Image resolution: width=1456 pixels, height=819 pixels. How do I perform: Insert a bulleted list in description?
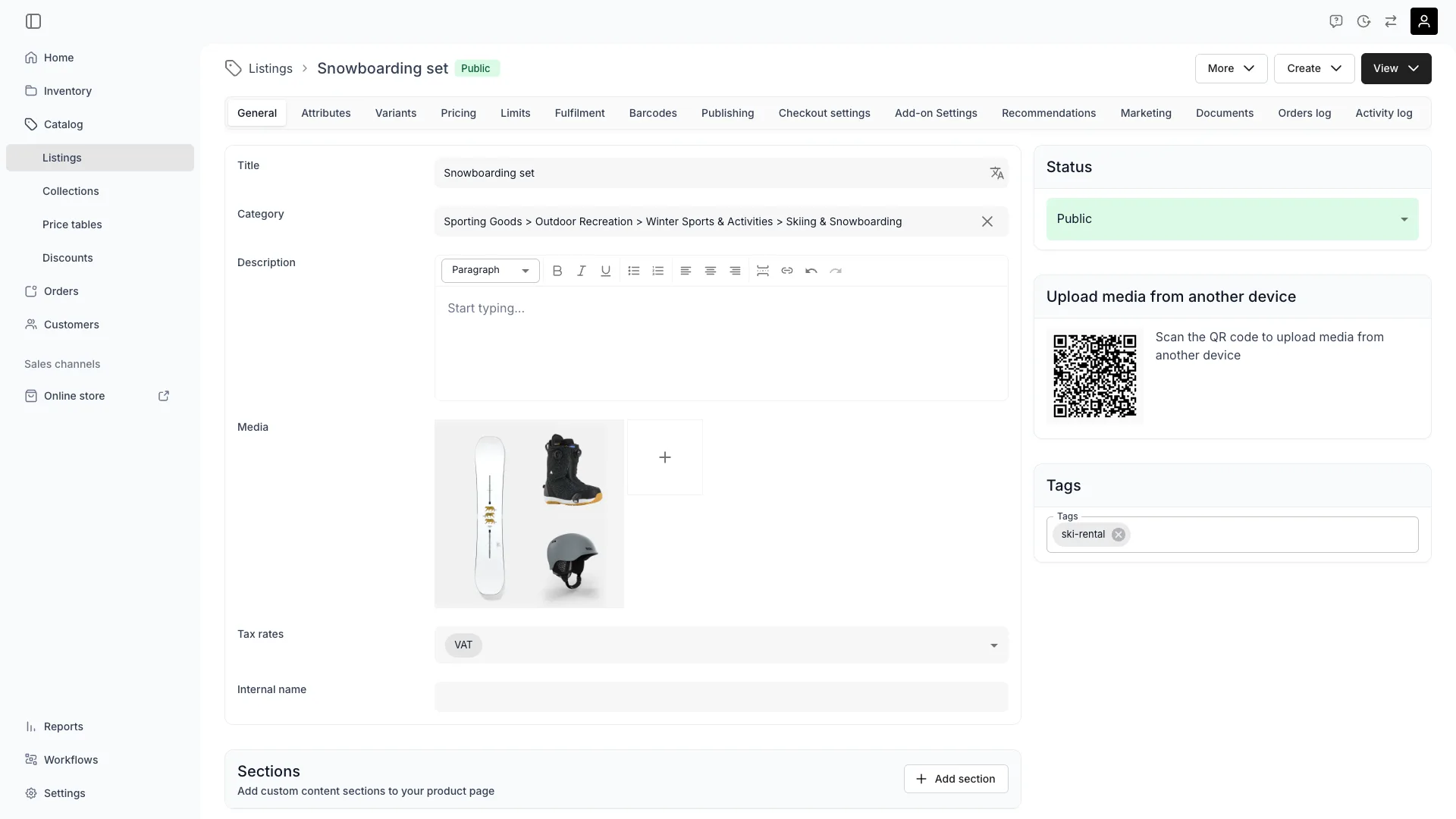pos(634,271)
